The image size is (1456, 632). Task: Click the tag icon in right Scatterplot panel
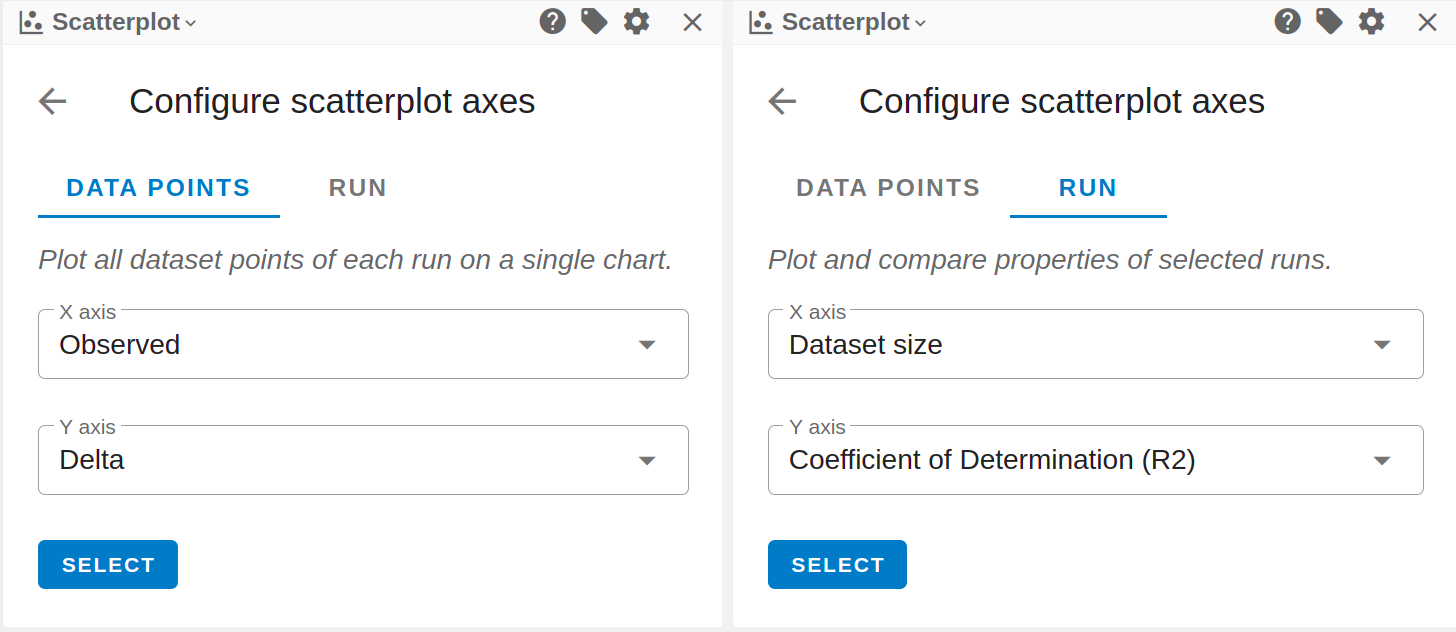coord(1329,21)
